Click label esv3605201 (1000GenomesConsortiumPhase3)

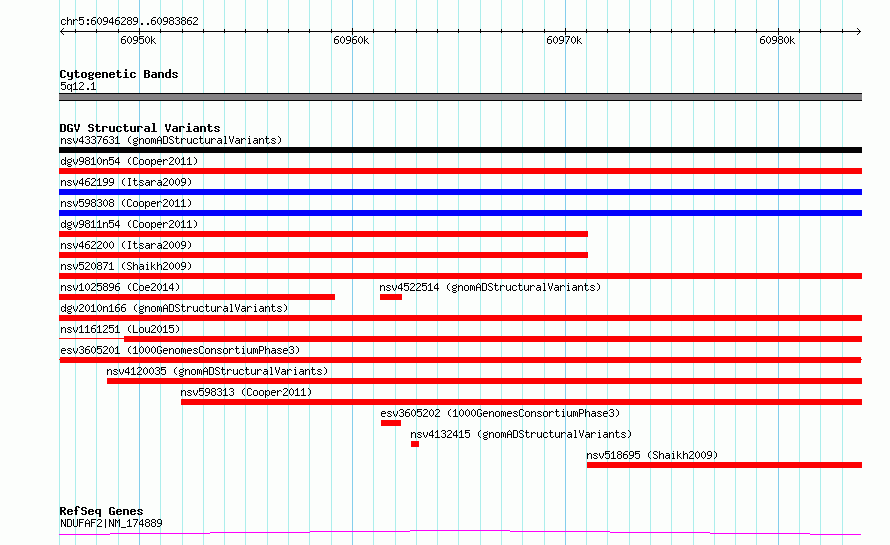(x=180, y=350)
